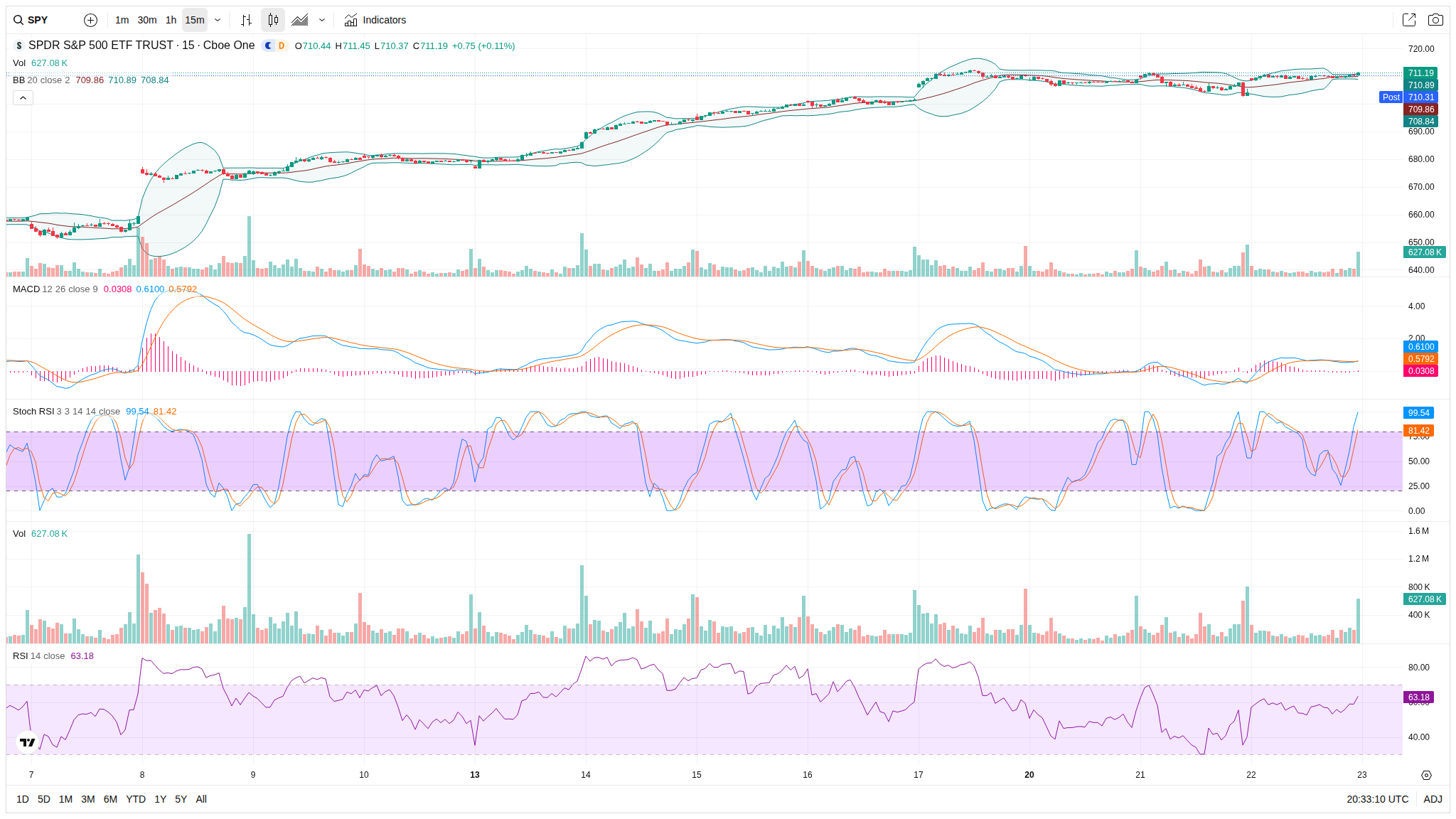Click the TradingView logo badge
Screen dimensions: 1456x819
click(x=27, y=742)
